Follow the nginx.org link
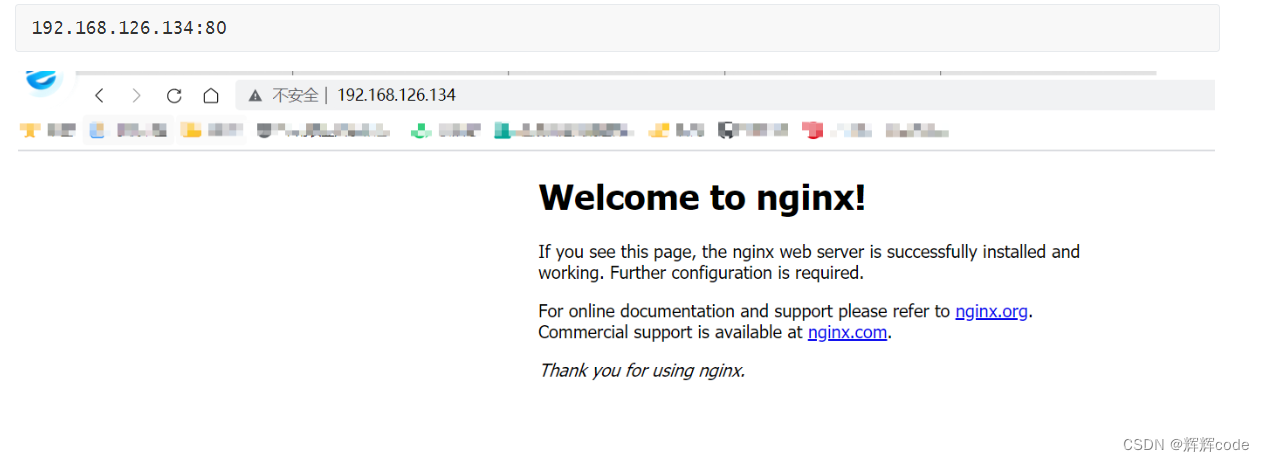Image resolution: width=1264 pixels, height=461 pixels. point(991,311)
